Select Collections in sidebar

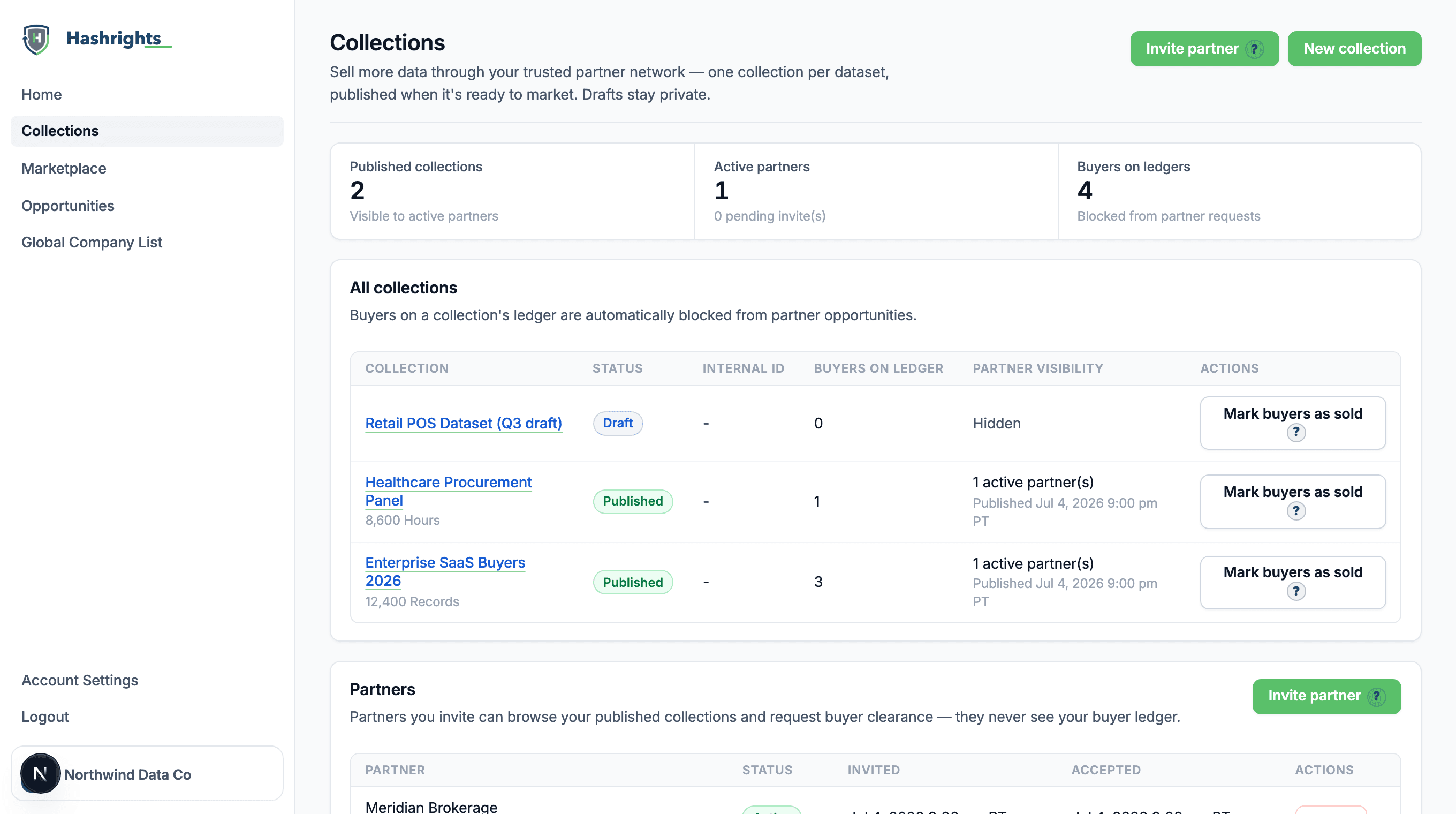[x=147, y=131]
